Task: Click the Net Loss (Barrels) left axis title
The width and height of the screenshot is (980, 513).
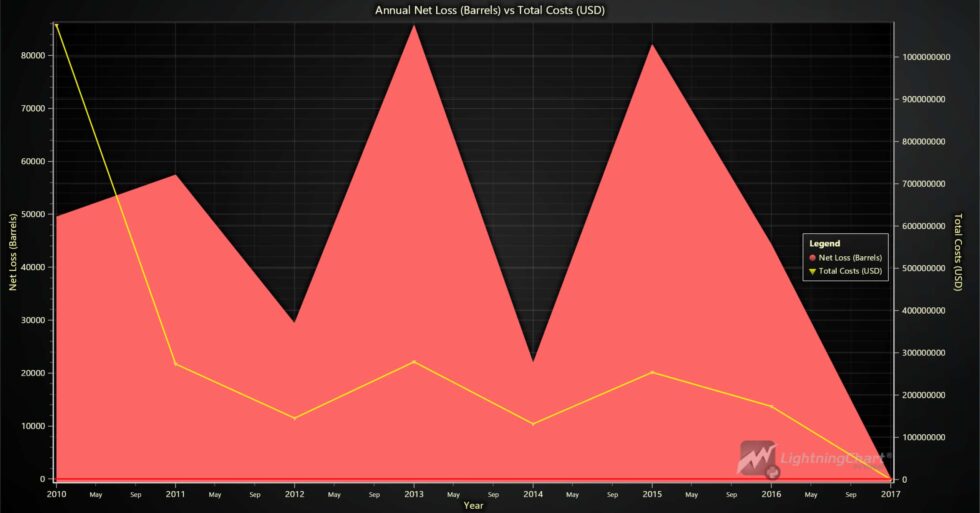Action: 12,252
